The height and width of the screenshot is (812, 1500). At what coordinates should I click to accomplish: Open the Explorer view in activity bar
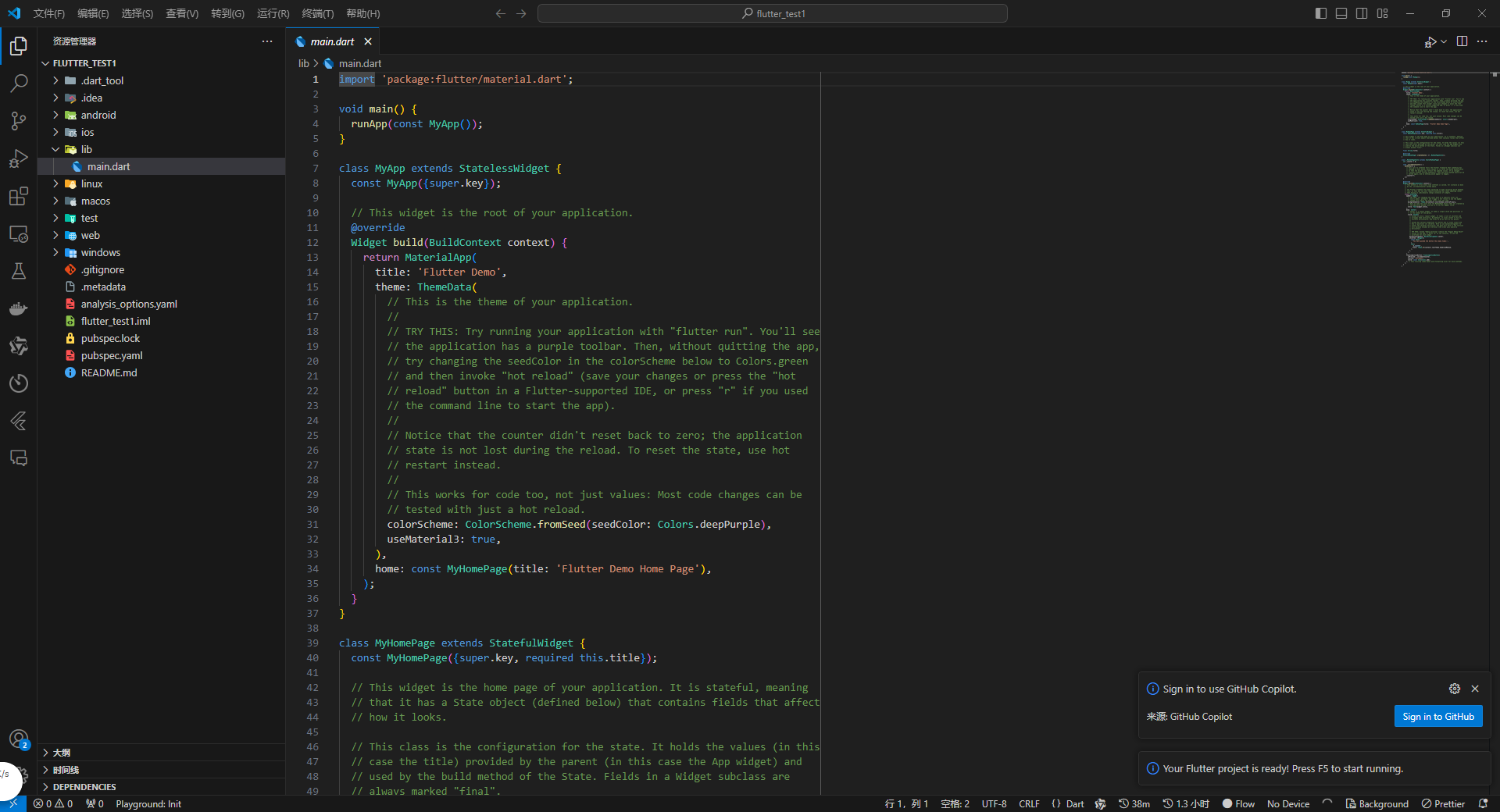click(x=19, y=46)
